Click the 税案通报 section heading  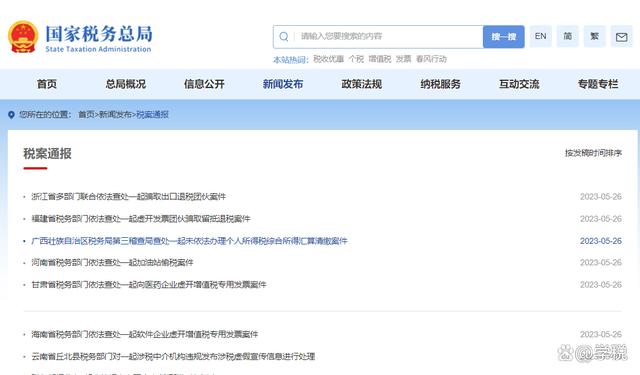coord(47,154)
